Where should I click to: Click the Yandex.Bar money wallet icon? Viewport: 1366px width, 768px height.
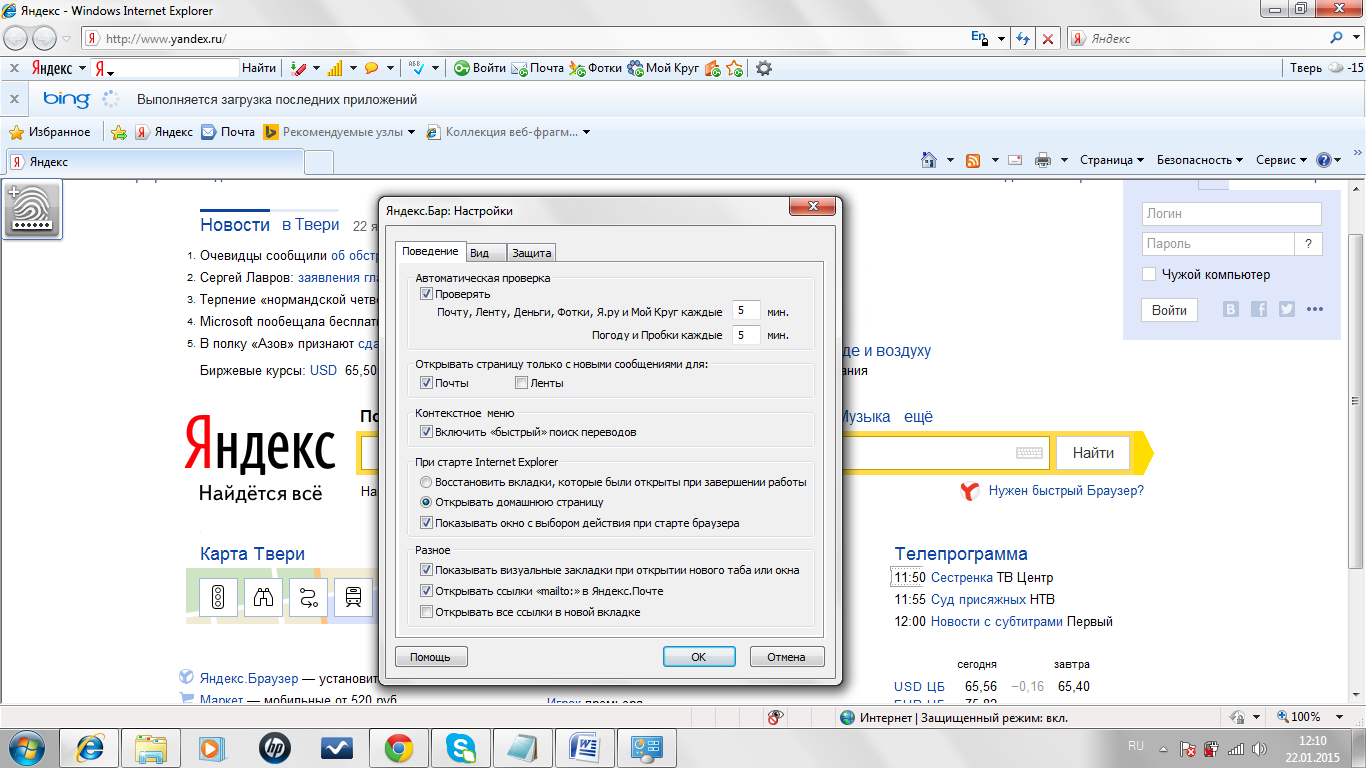tap(713, 68)
